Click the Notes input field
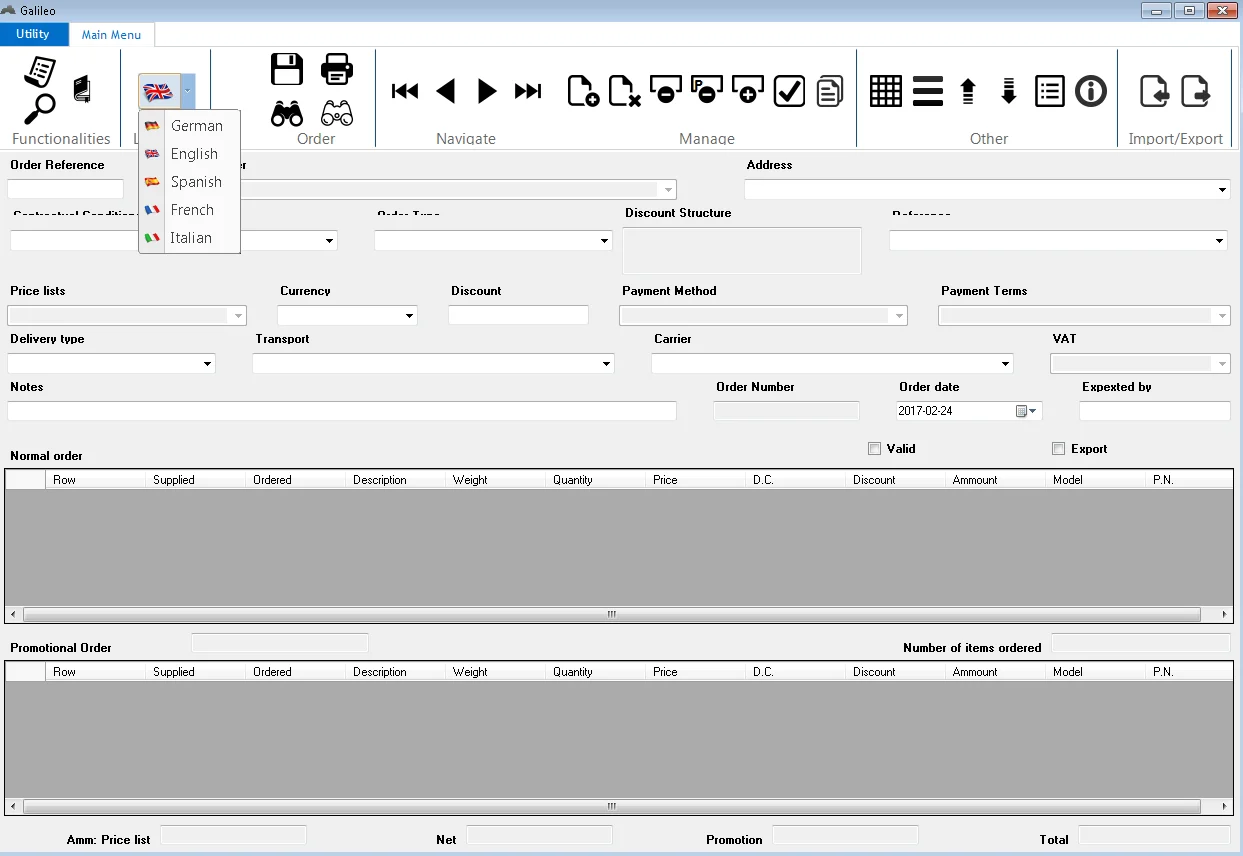 pyautogui.click(x=341, y=411)
